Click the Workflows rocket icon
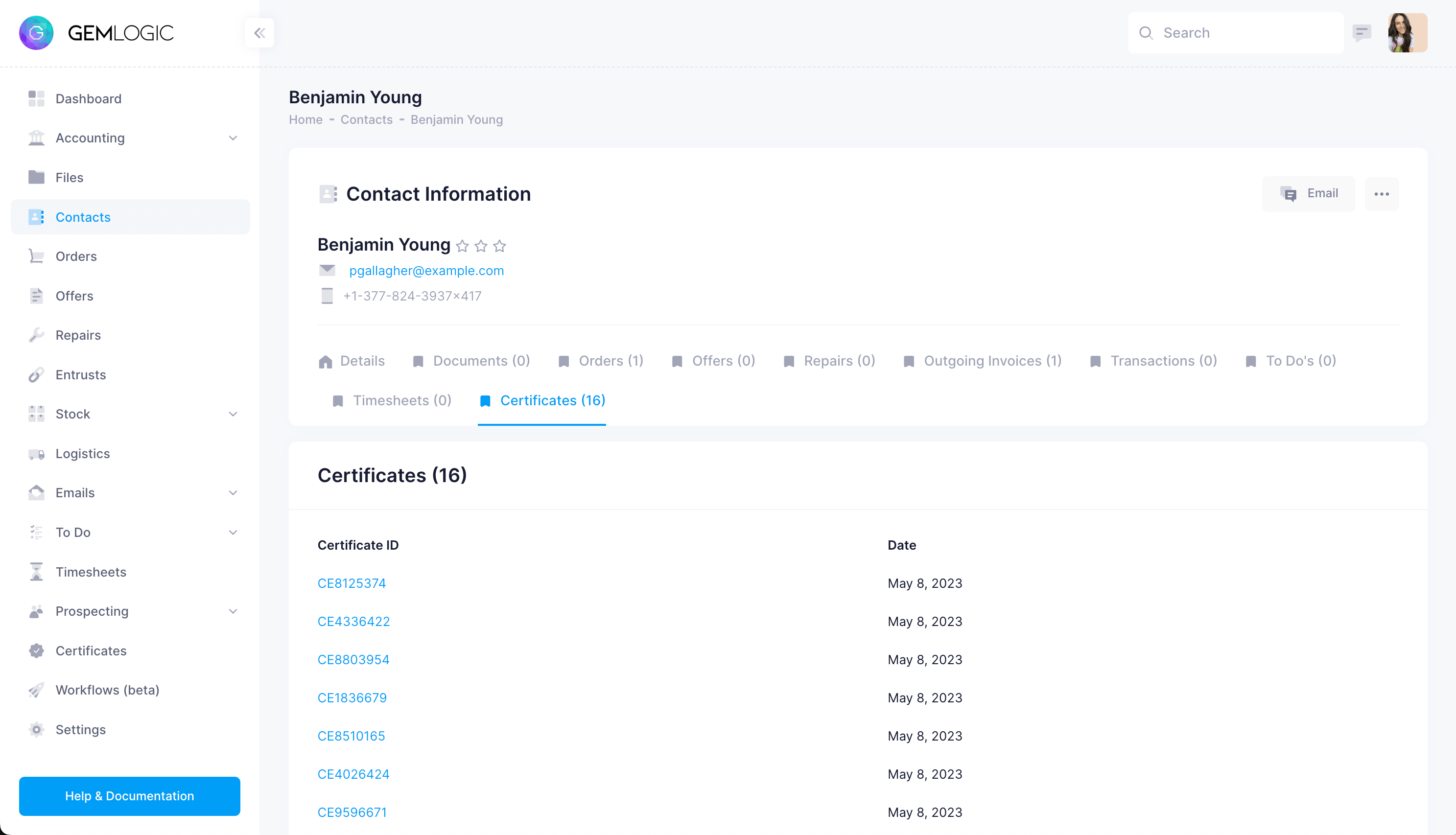This screenshot has width=1456, height=835. [36, 690]
